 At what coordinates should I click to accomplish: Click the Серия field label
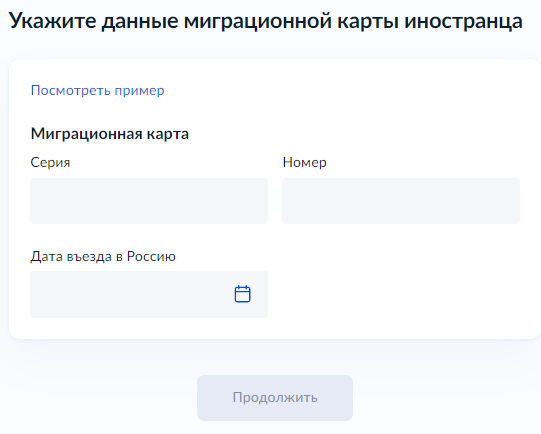coord(50,162)
